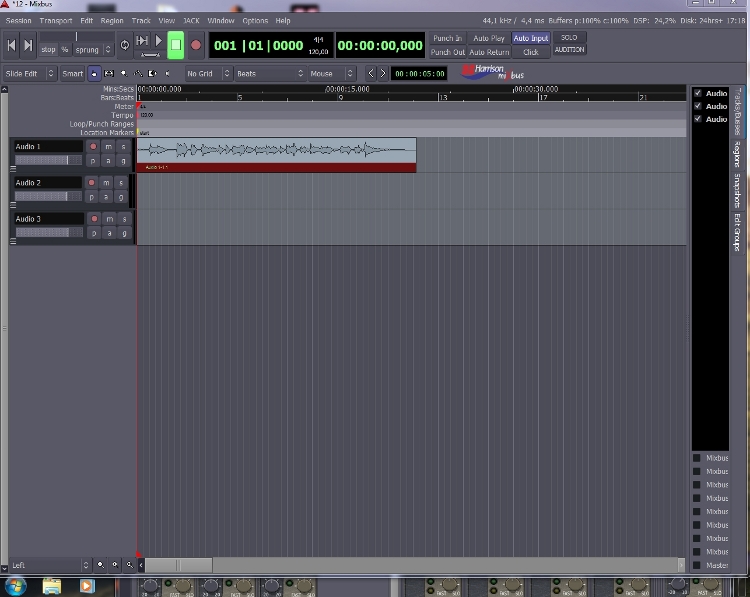The width and height of the screenshot is (750, 597).
Task: Expand the No Grid snap dropdown
Action: tap(208, 73)
